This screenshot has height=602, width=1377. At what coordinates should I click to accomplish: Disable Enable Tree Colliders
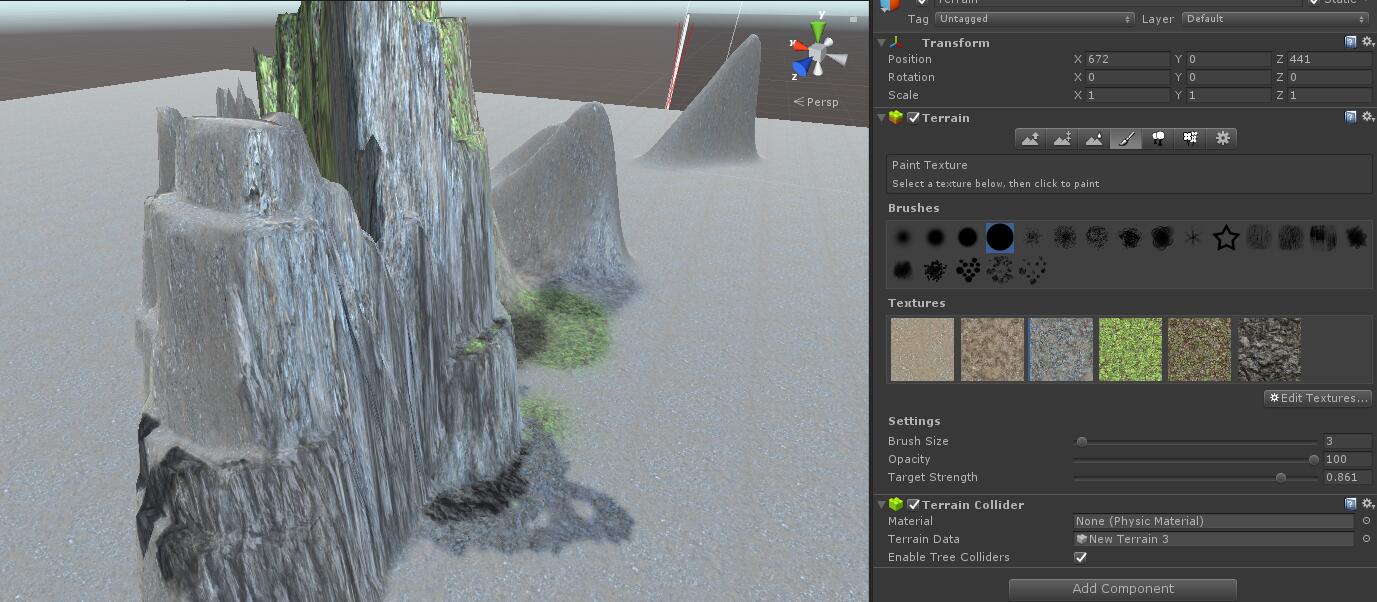1080,557
